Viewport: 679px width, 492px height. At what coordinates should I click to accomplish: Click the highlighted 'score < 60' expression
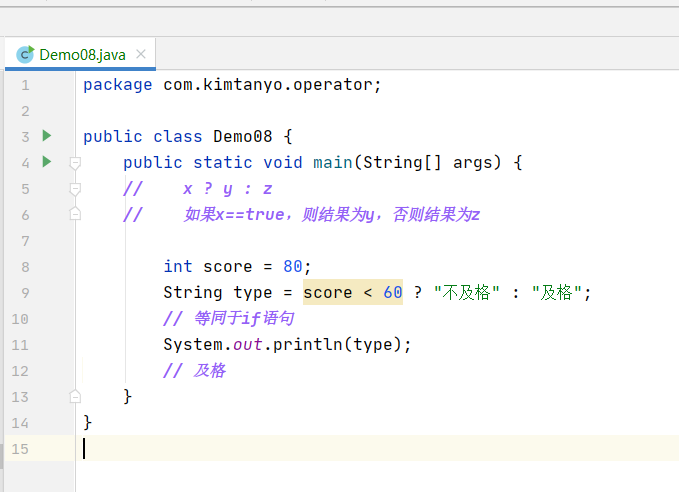coord(353,292)
